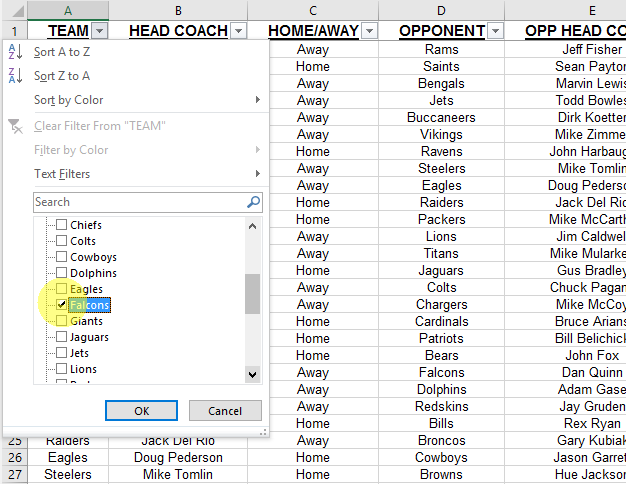Click the filter list scroll down arrow

[252, 375]
